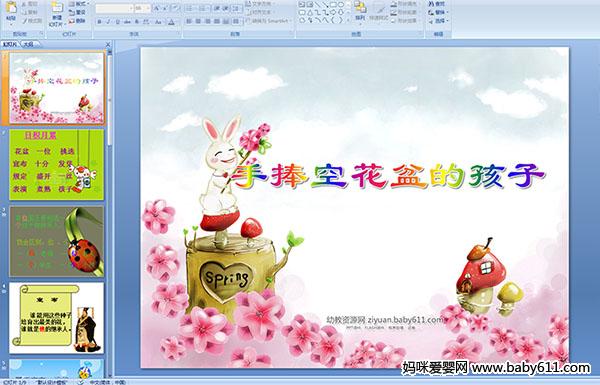Click the Reset slide icon
Viewport: 600px width, 385px height.
[77, 12]
